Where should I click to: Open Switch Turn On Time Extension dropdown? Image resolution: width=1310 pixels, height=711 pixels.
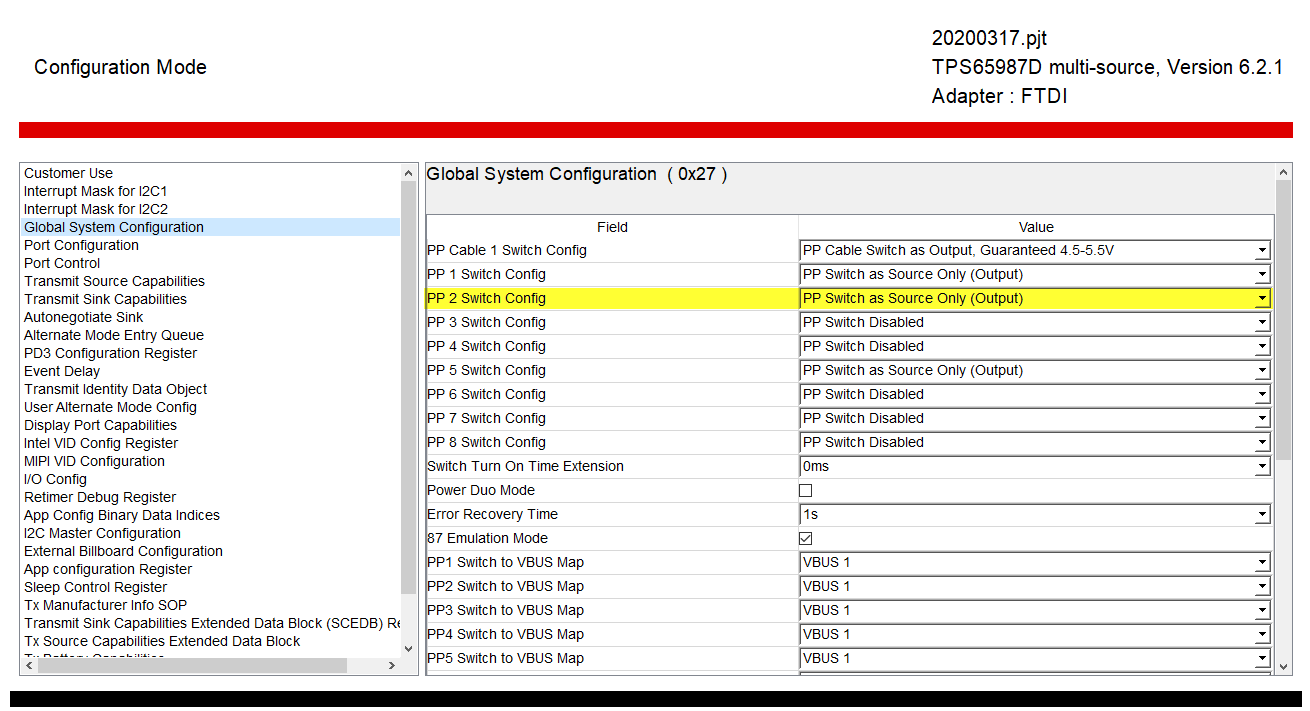click(1035, 466)
